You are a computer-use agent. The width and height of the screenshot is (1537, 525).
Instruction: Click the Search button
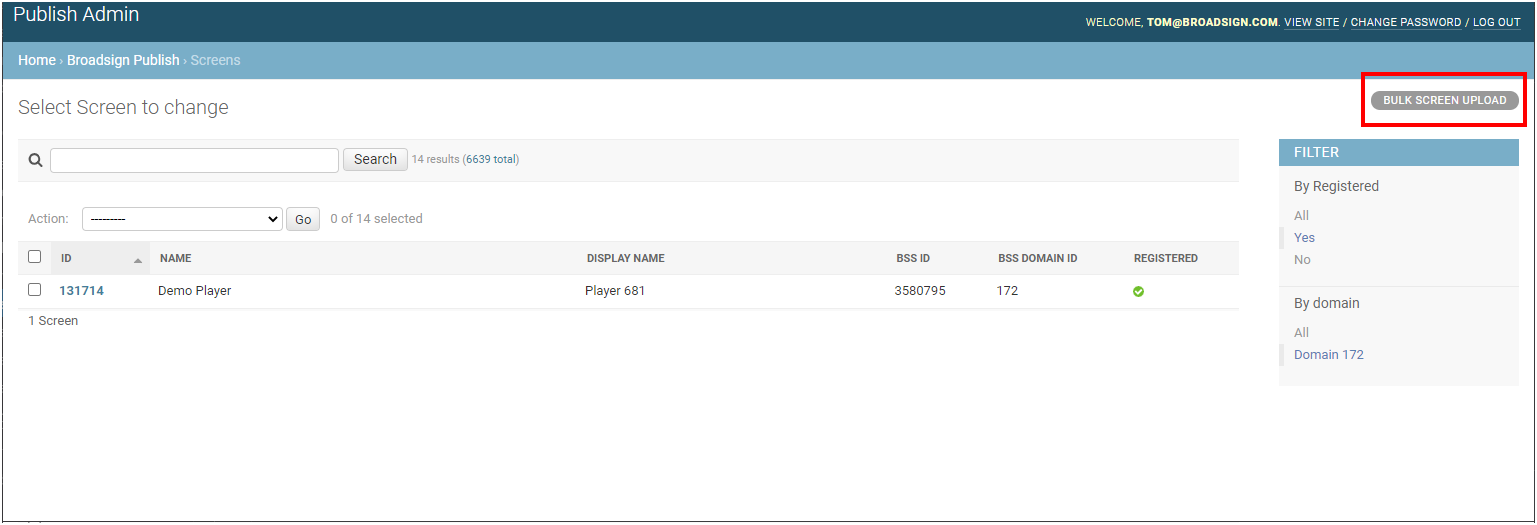(375, 159)
